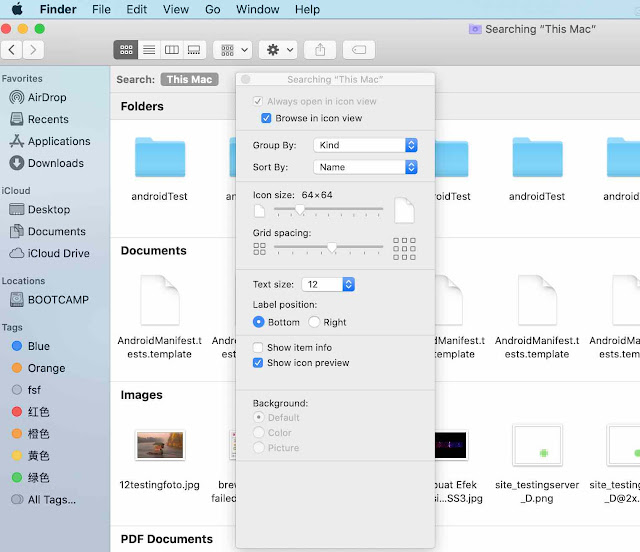Click the PDF Documents section header
Image resolution: width=640 pixels, height=552 pixels.
pyautogui.click(x=167, y=539)
